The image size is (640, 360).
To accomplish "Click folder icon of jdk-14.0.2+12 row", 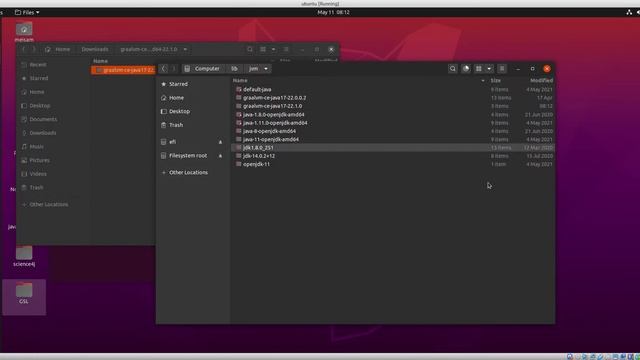I will [x=239, y=156].
